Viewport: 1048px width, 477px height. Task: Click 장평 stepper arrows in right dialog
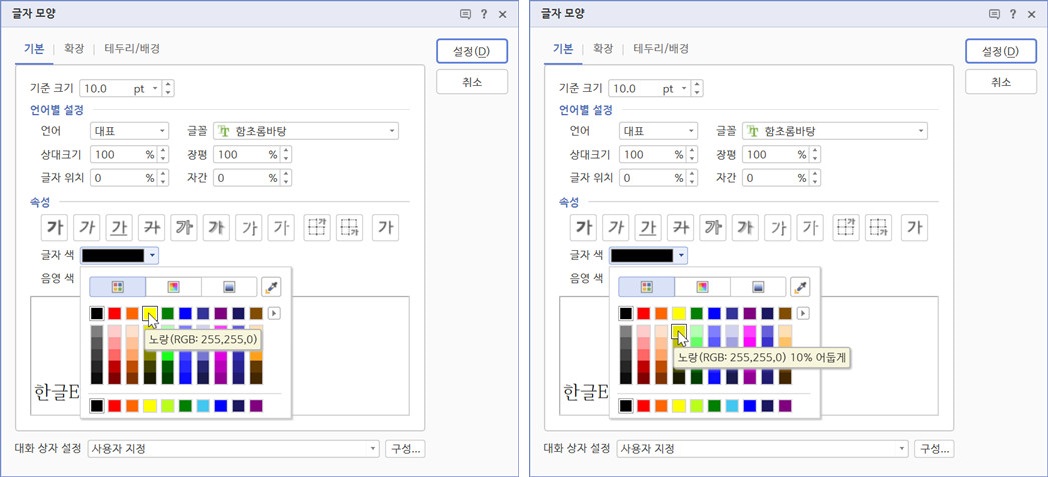click(x=815, y=154)
